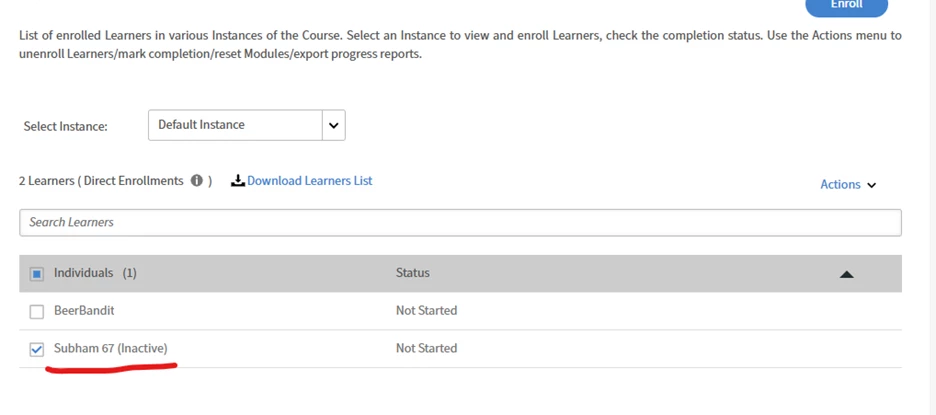Toggle the Individuals select-all checkbox

click(x=37, y=274)
